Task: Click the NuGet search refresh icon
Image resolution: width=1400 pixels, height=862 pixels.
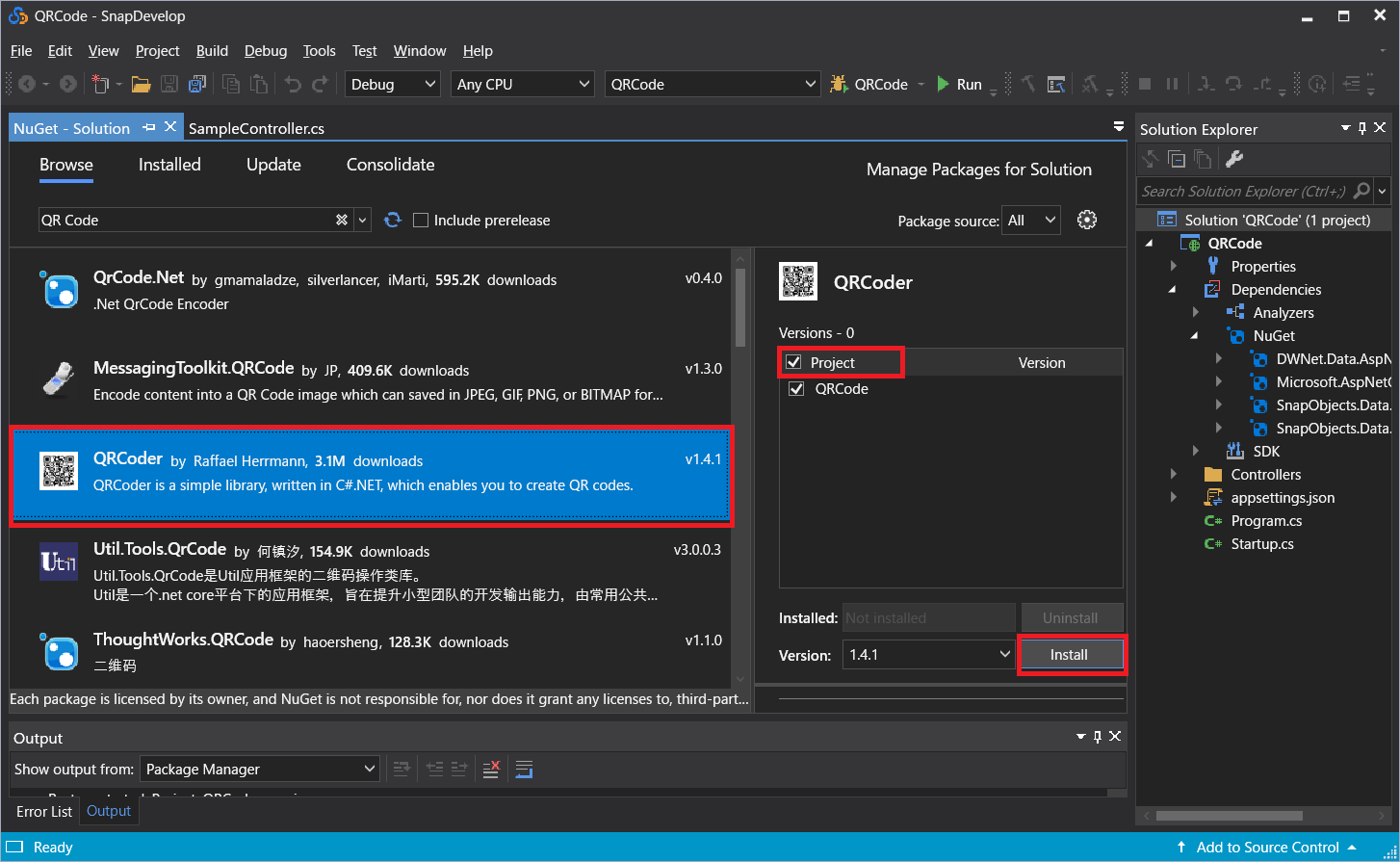Action: pos(392,221)
